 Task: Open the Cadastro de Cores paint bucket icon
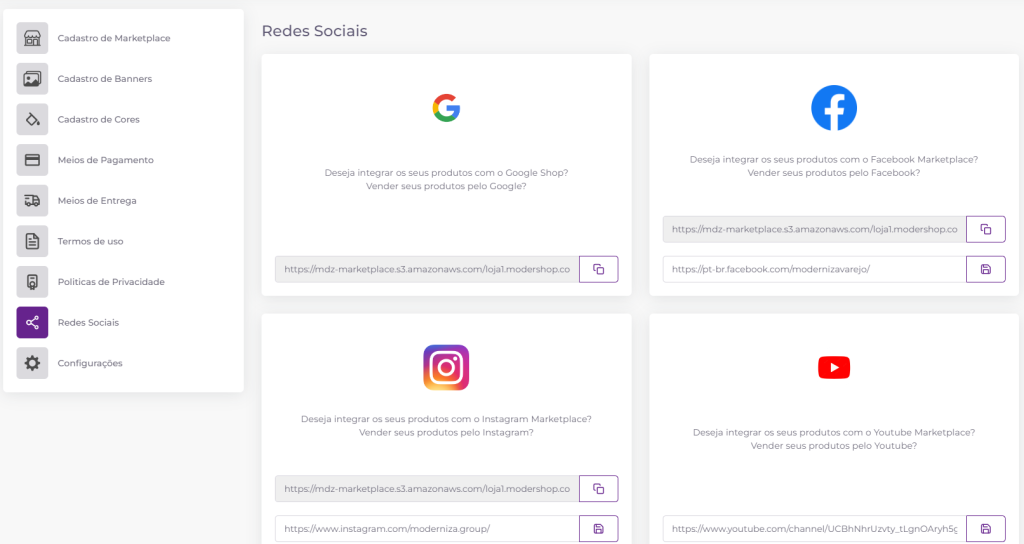[x=32, y=120]
